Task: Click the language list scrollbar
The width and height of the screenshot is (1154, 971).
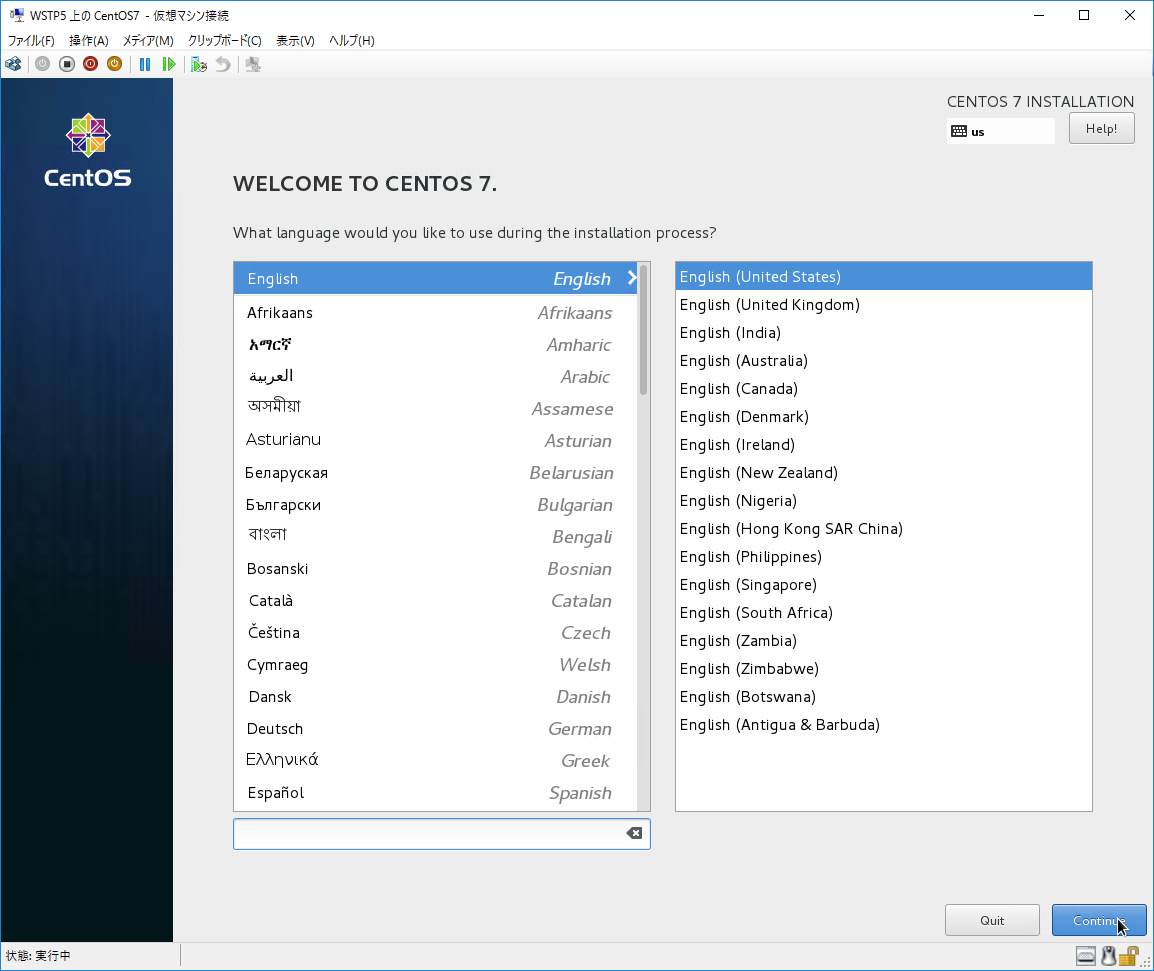Action: [x=644, y=330]
